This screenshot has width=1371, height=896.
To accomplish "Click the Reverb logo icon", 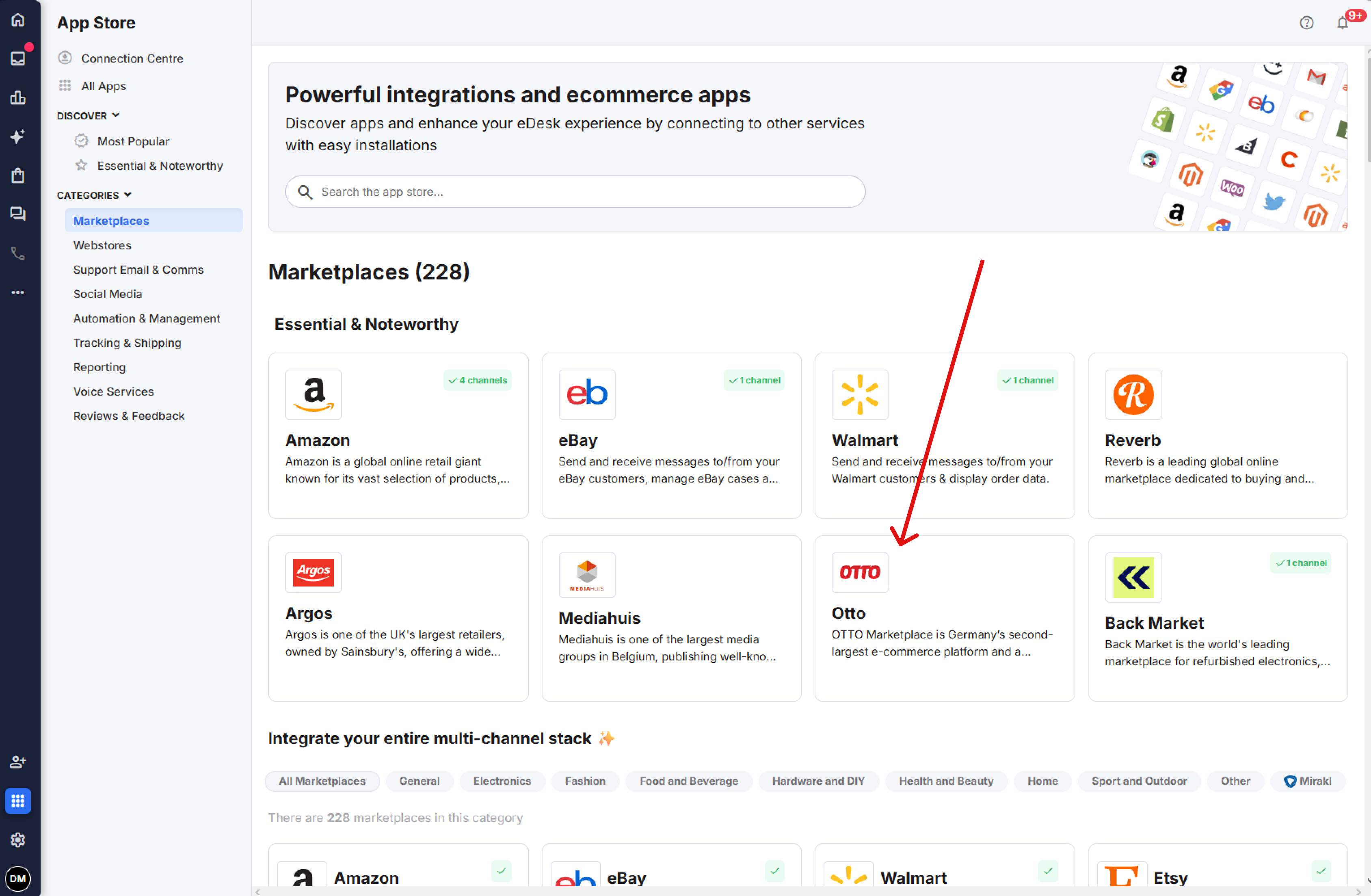I will (x=1133, y=395).
